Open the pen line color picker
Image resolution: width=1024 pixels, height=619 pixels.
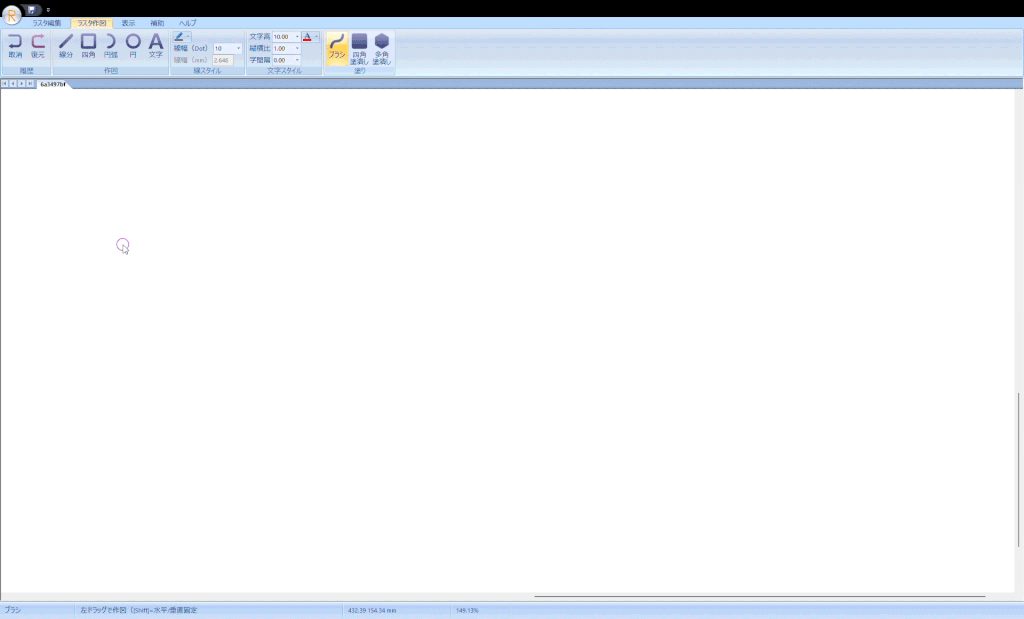click(x=182, y=37)
